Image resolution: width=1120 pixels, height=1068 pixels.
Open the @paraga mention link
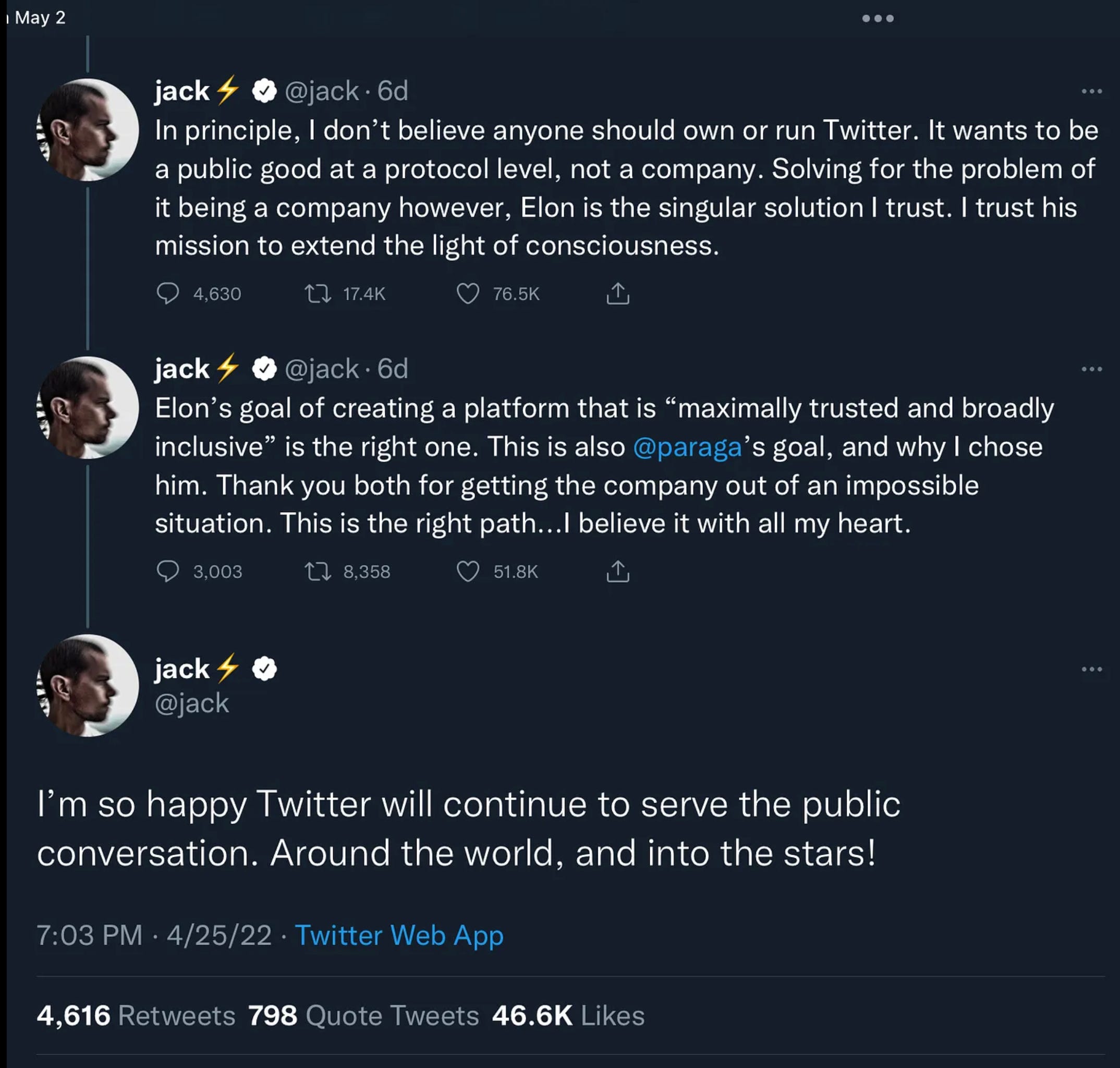coord(687,447)
